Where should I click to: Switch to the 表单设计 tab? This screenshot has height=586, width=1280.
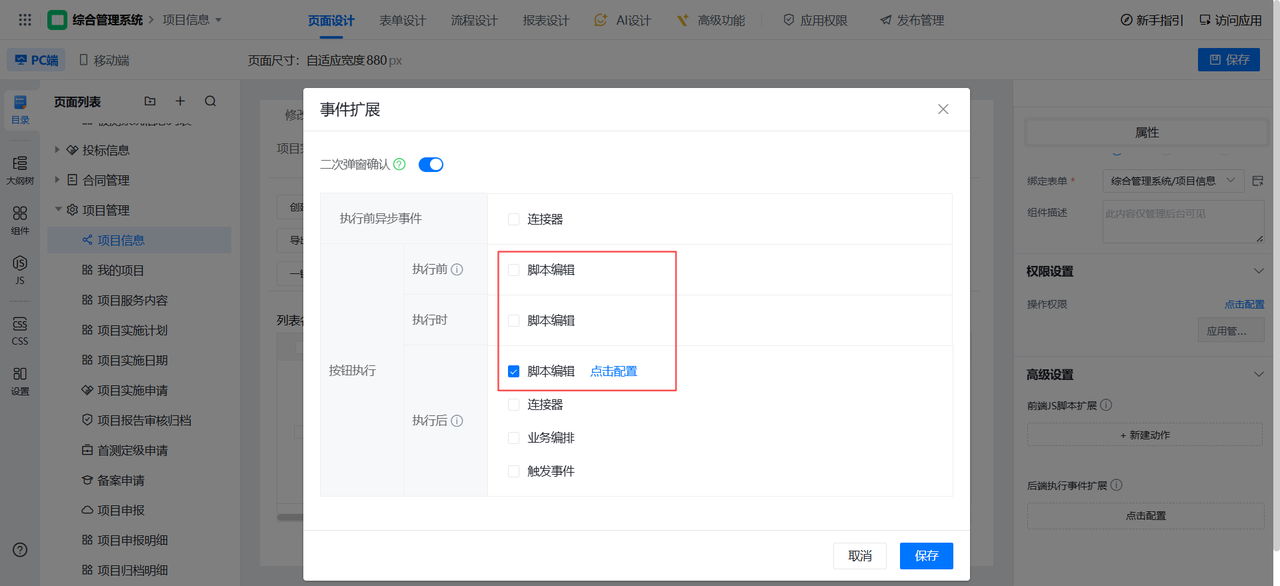click(403, 20)
